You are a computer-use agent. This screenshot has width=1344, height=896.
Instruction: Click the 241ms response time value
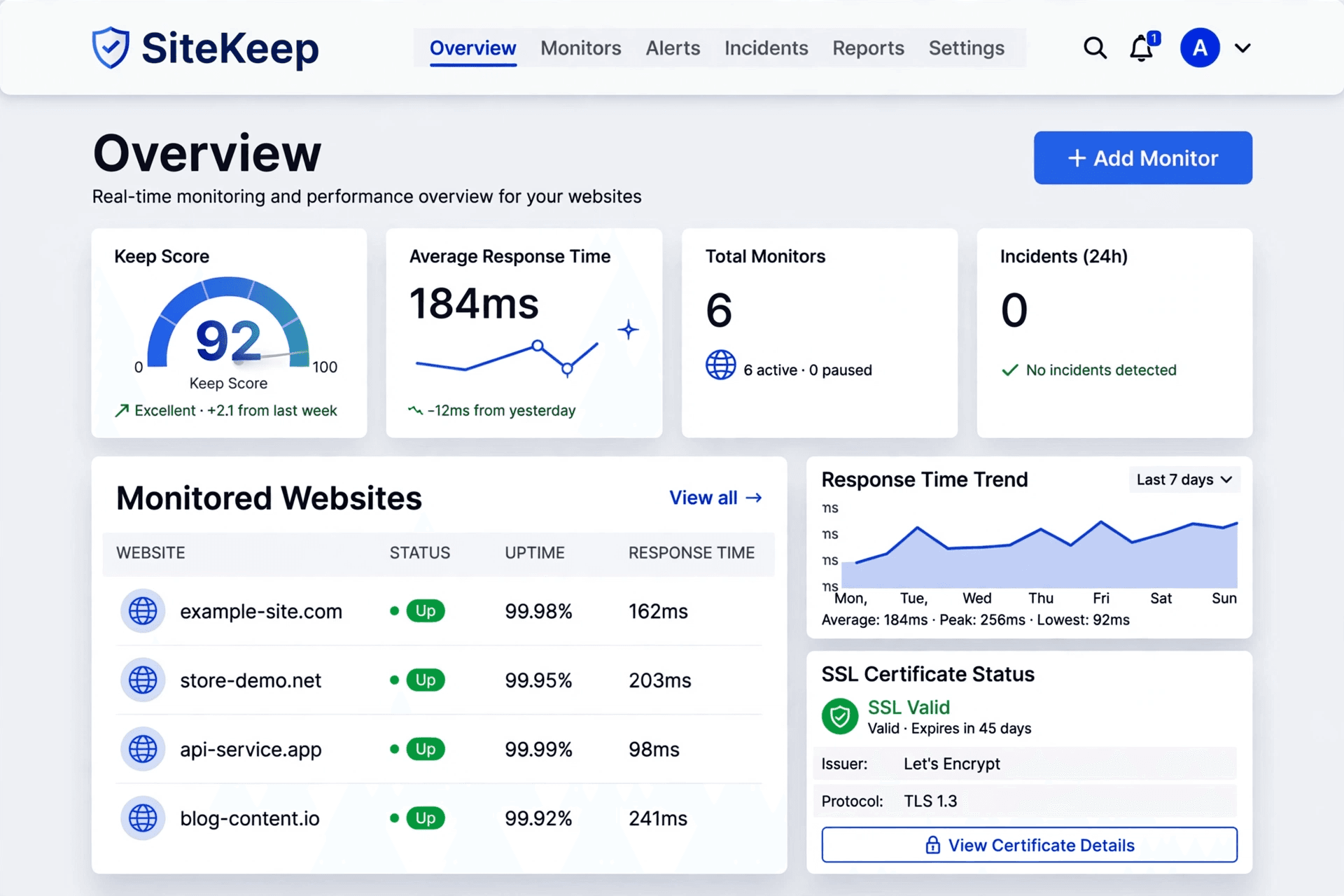658,818
